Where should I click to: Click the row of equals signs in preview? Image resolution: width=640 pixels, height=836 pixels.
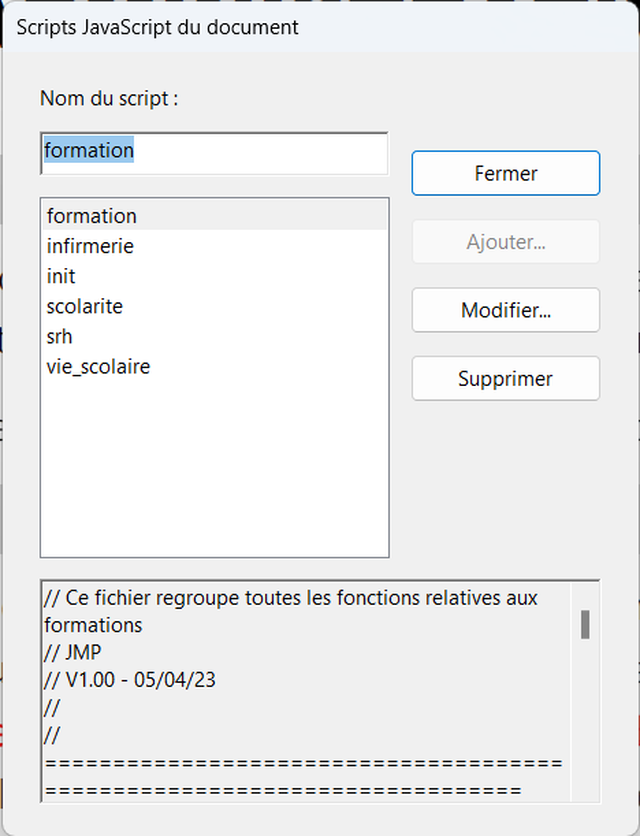pyautogui.click(x=300, y=764)
